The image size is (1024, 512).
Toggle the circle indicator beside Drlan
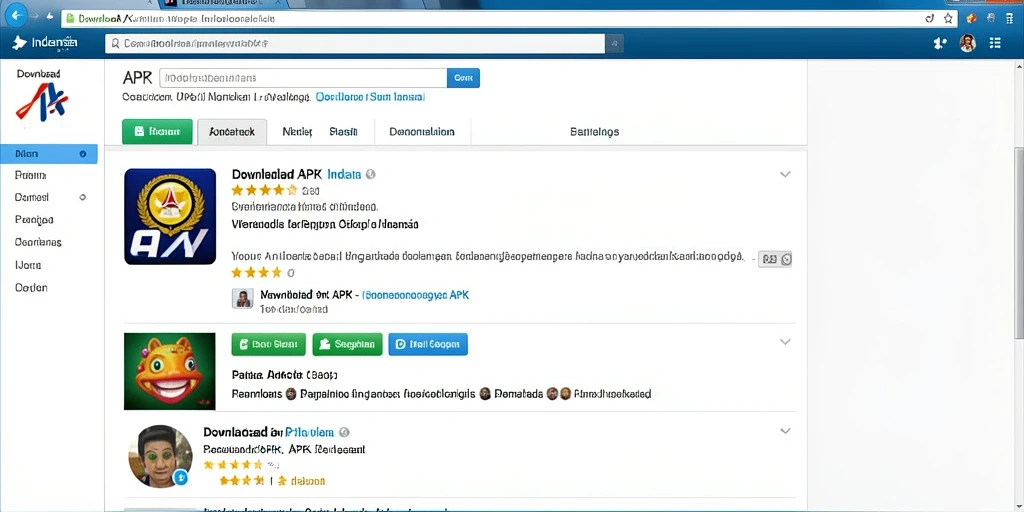click(82, 154)
